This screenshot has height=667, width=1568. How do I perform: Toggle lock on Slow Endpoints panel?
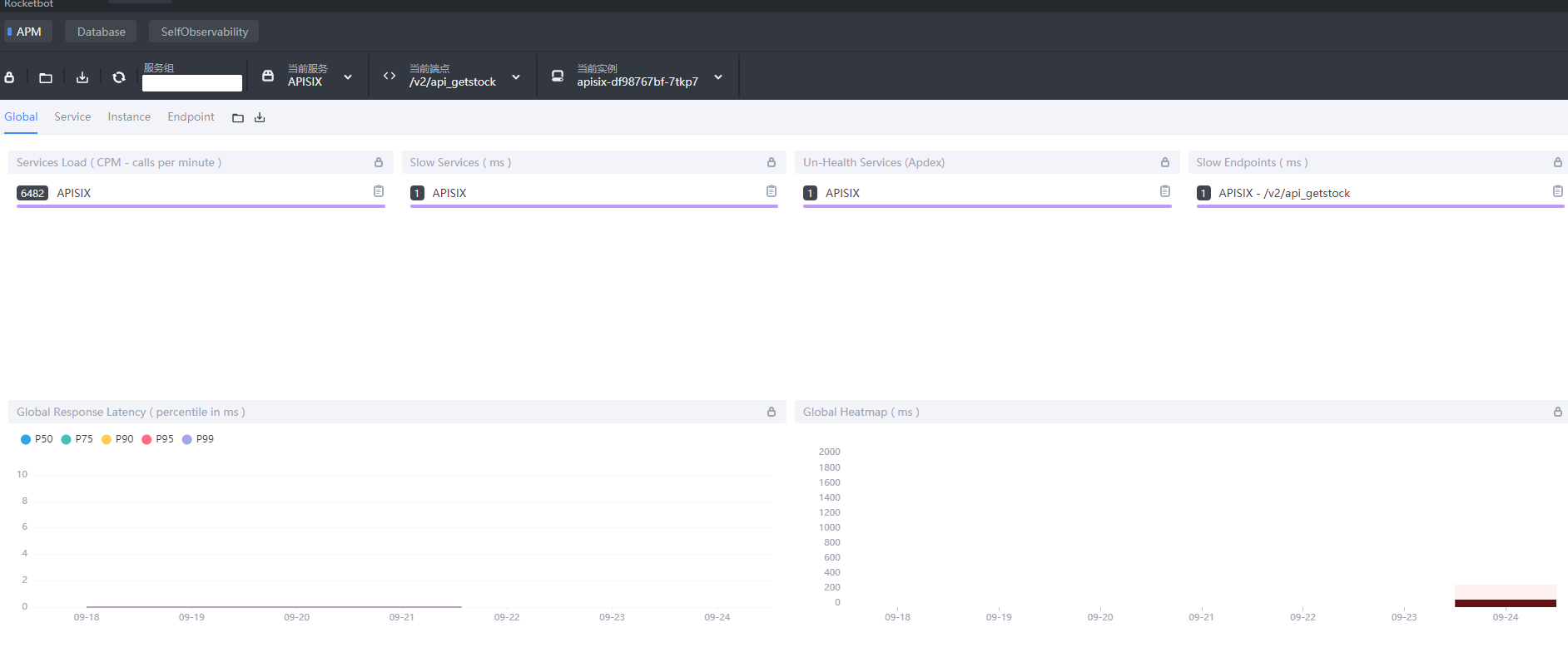(x=1558, y=162)
